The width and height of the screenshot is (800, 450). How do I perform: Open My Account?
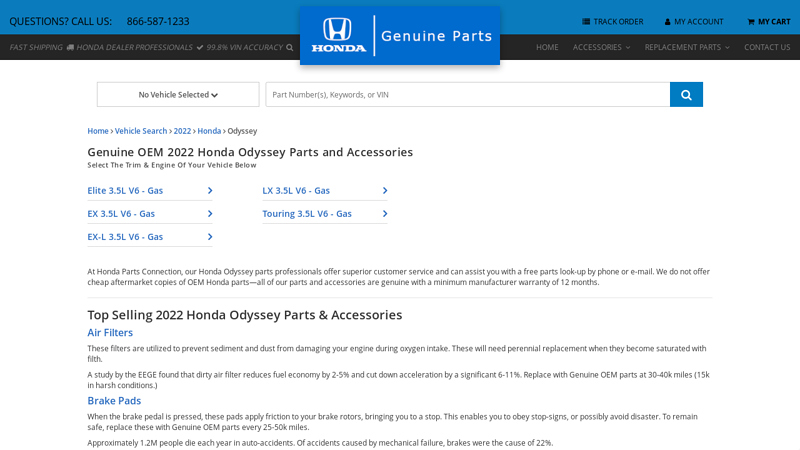694,21
